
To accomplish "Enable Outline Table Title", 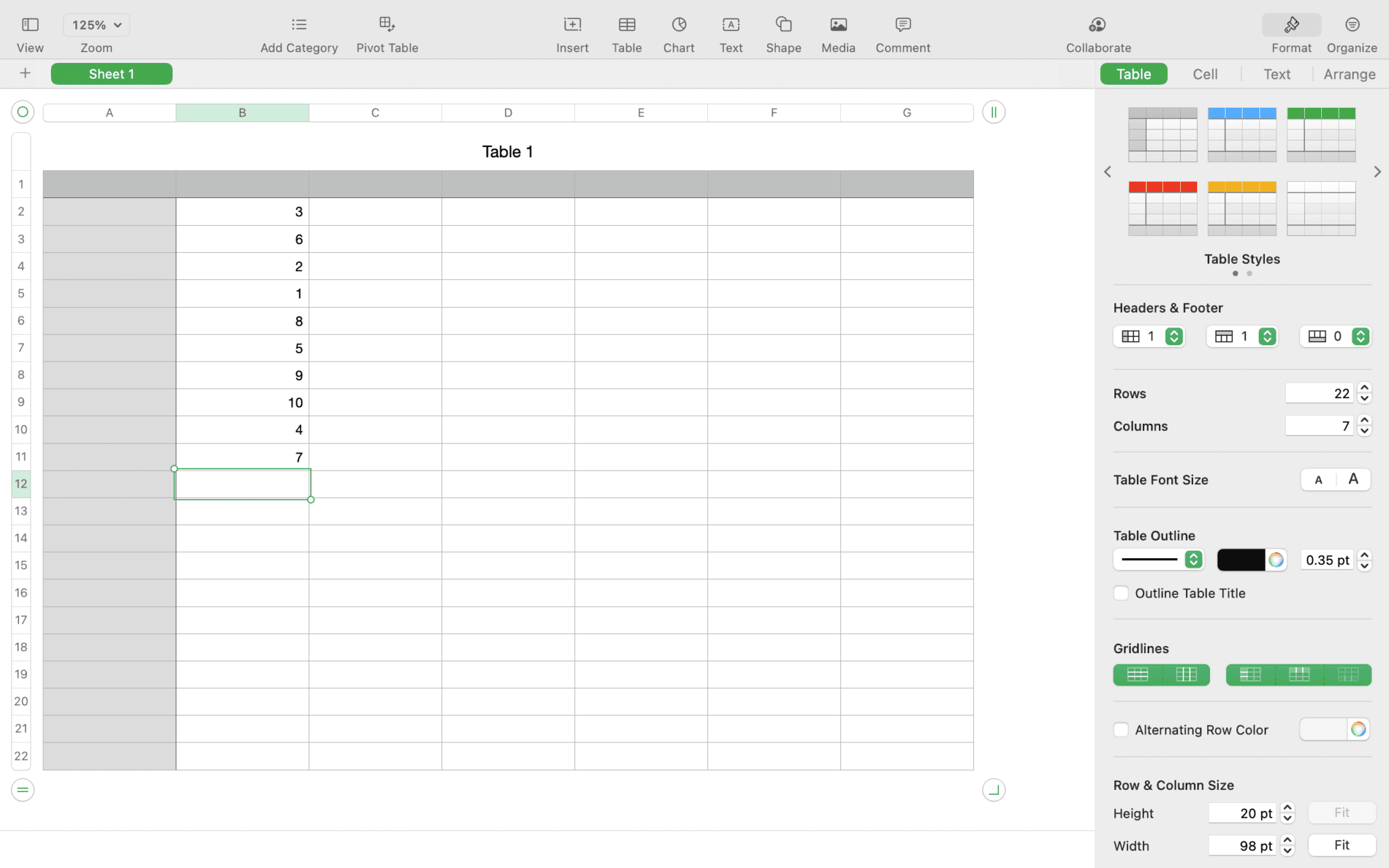I will coord(1120,593).
